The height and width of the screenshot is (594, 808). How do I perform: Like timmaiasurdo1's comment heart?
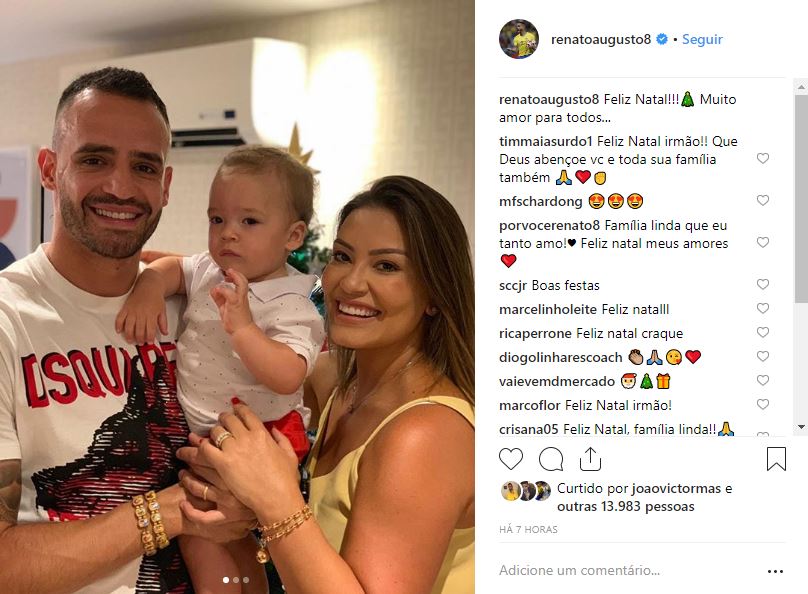tap(763, 158)
